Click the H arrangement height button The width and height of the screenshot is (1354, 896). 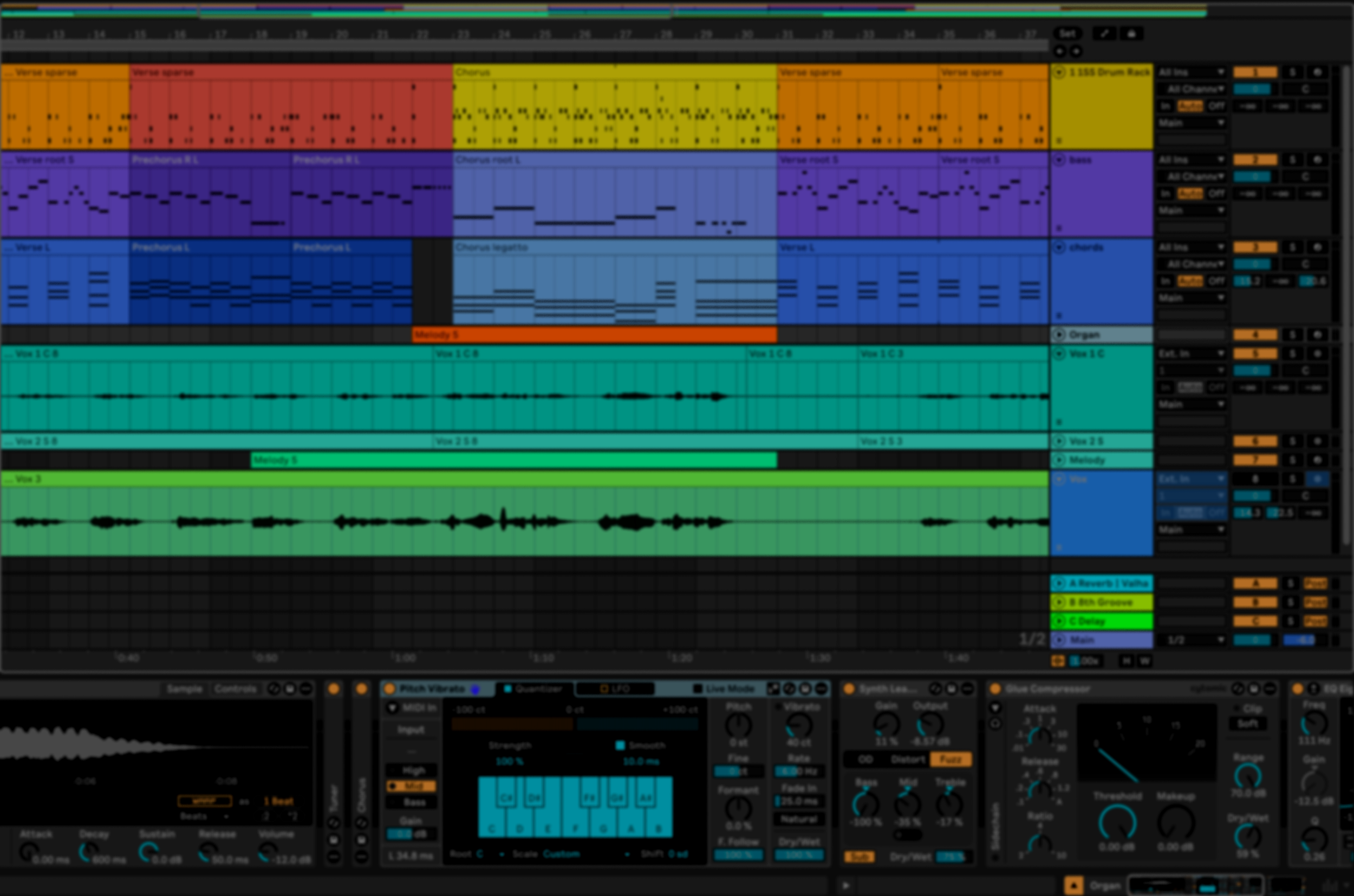point(1126,661)
